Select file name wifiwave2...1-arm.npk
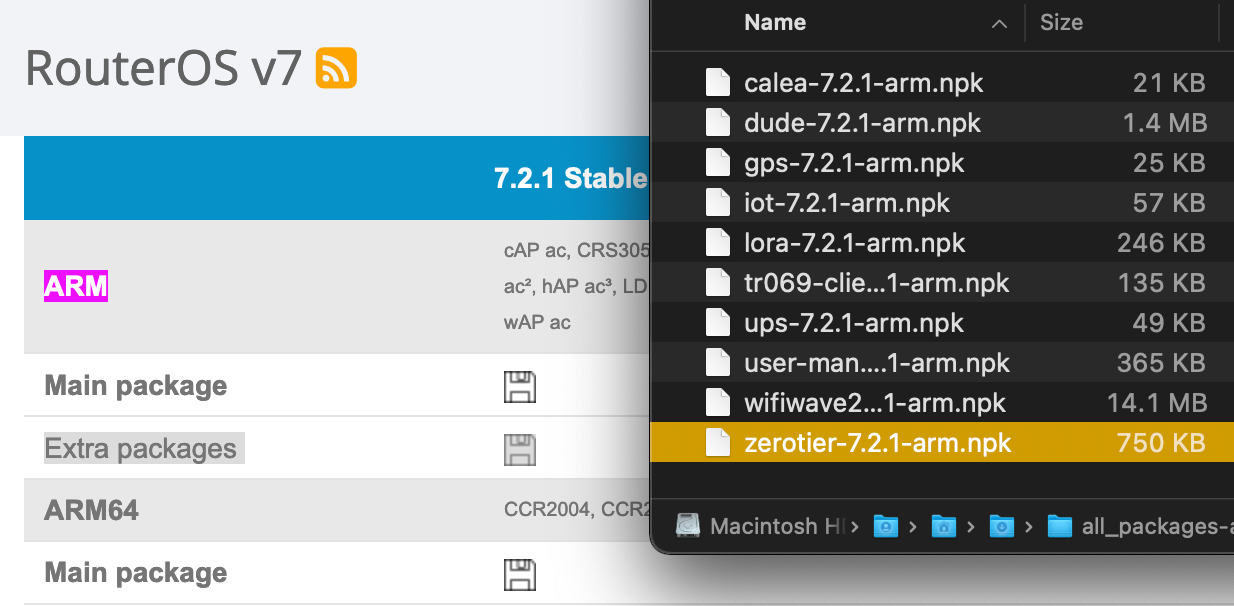The image size is (1234, 606). (875, 403)
